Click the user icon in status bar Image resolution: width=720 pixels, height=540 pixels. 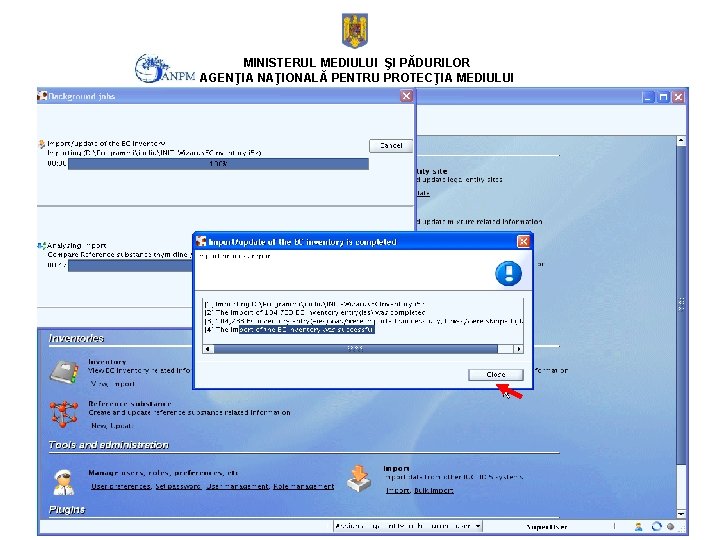638,527
